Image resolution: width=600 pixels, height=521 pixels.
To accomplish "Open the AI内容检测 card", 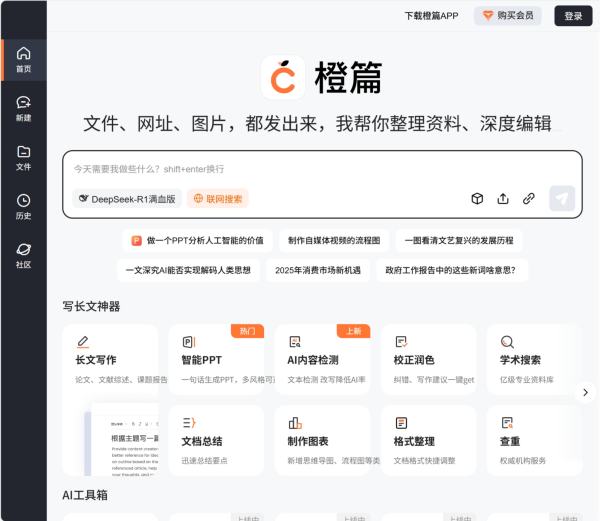I will 322,360.
